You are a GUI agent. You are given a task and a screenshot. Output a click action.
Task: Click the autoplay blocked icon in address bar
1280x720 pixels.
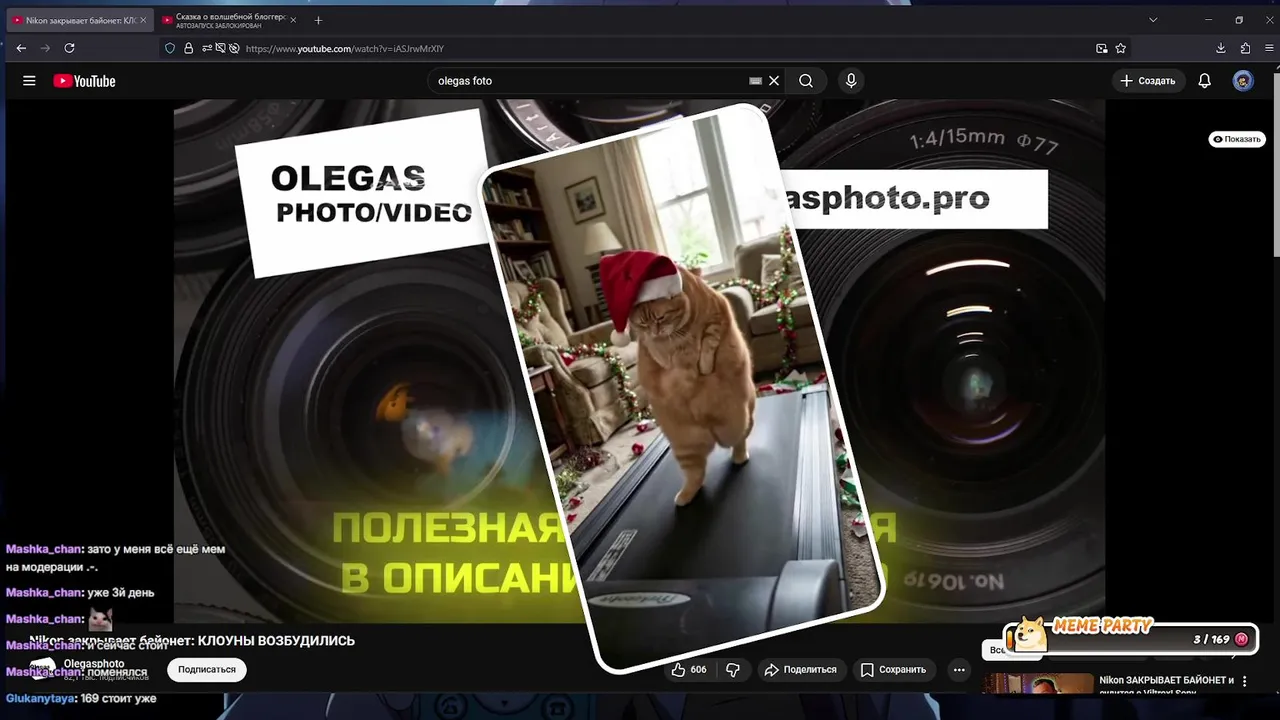click(220, 48)
